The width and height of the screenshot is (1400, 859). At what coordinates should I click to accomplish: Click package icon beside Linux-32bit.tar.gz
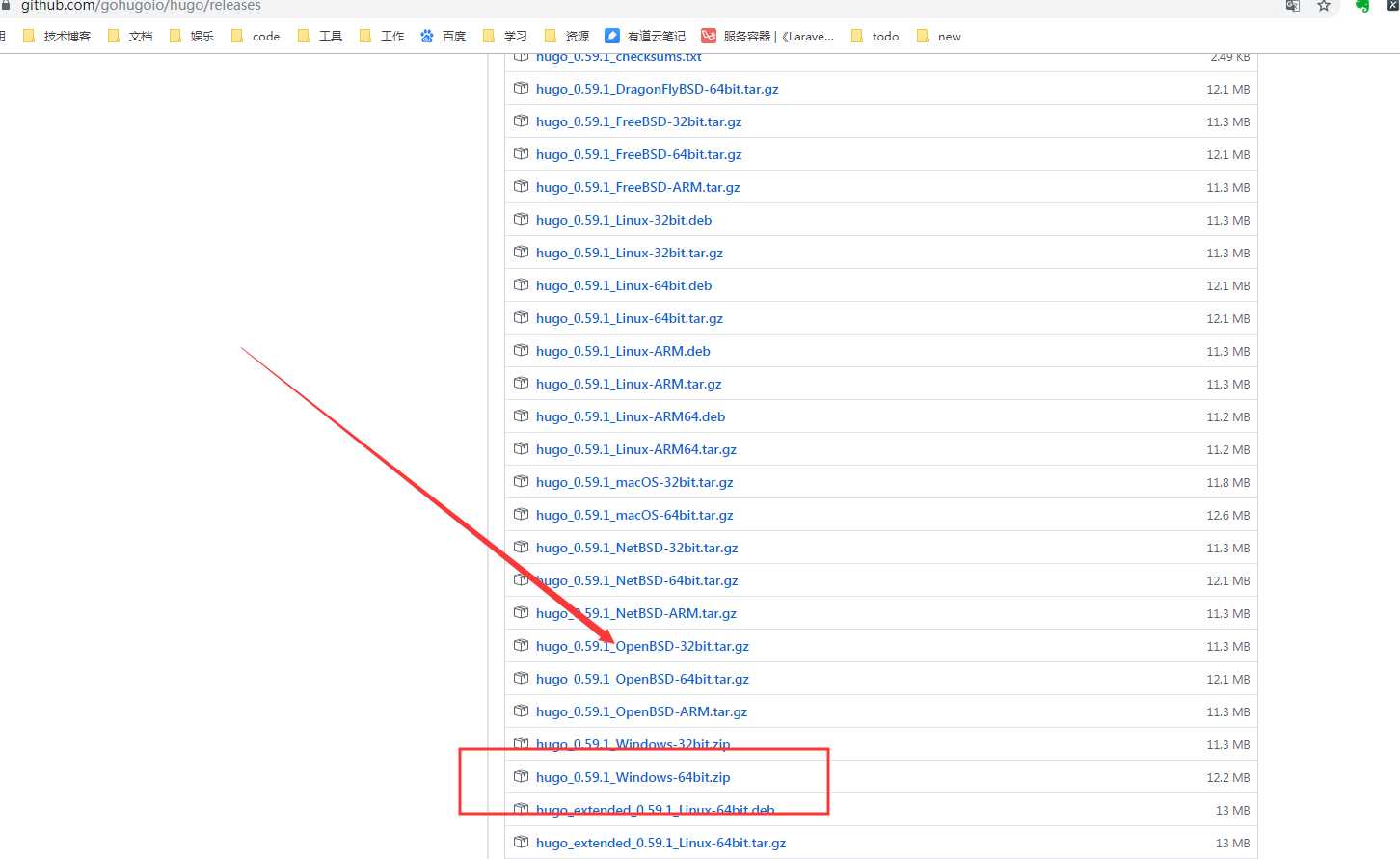click(522, 252)
